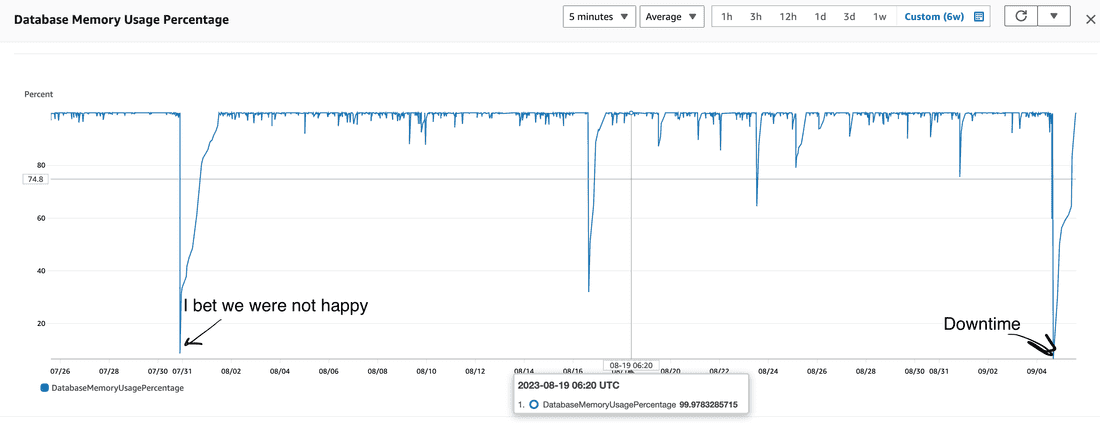Click the refresh graph icon
The height and width of the screenshot is (423, 1100).
coord(1021,17)
